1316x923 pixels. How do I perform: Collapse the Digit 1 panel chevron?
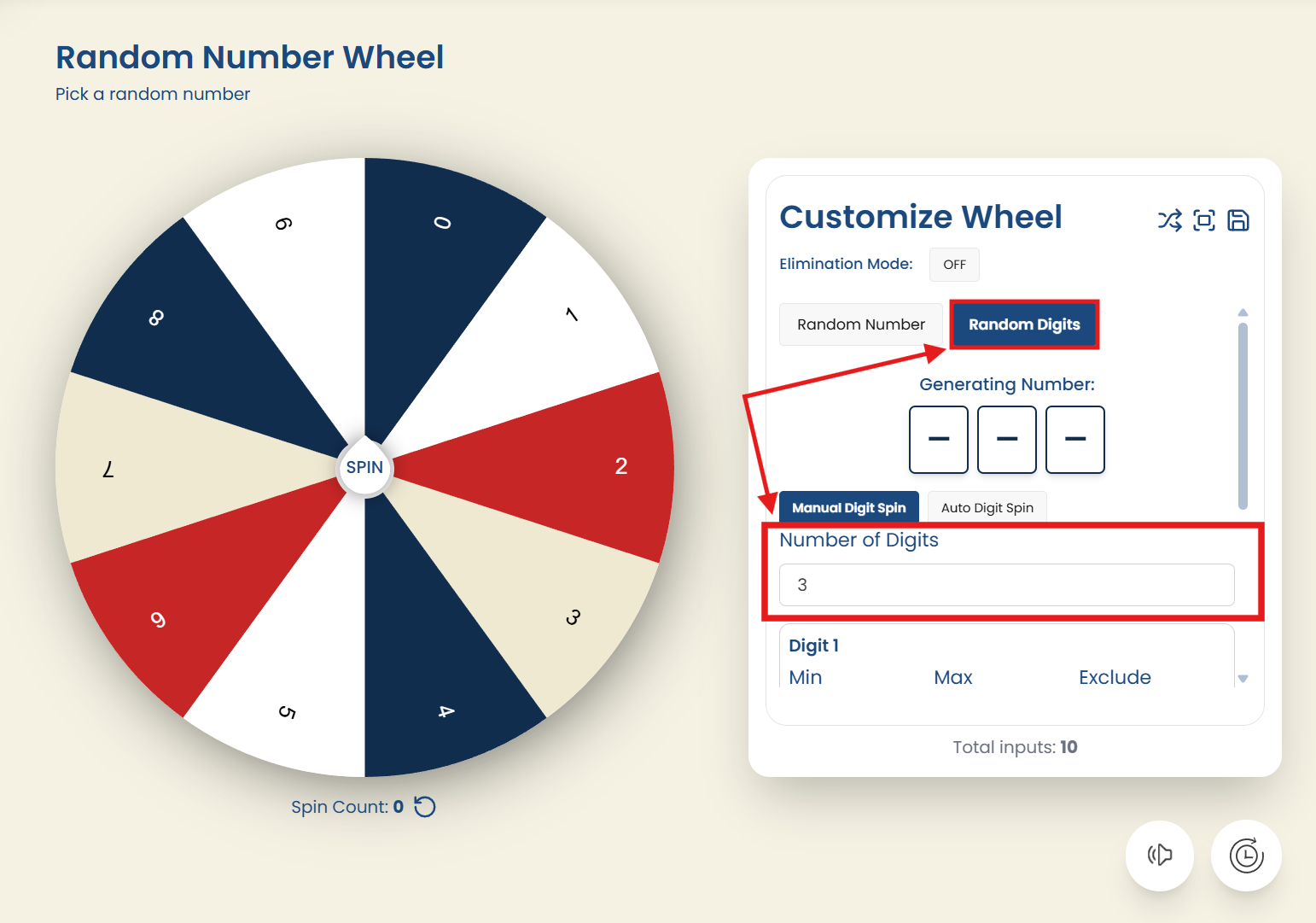coord(1244,679)
